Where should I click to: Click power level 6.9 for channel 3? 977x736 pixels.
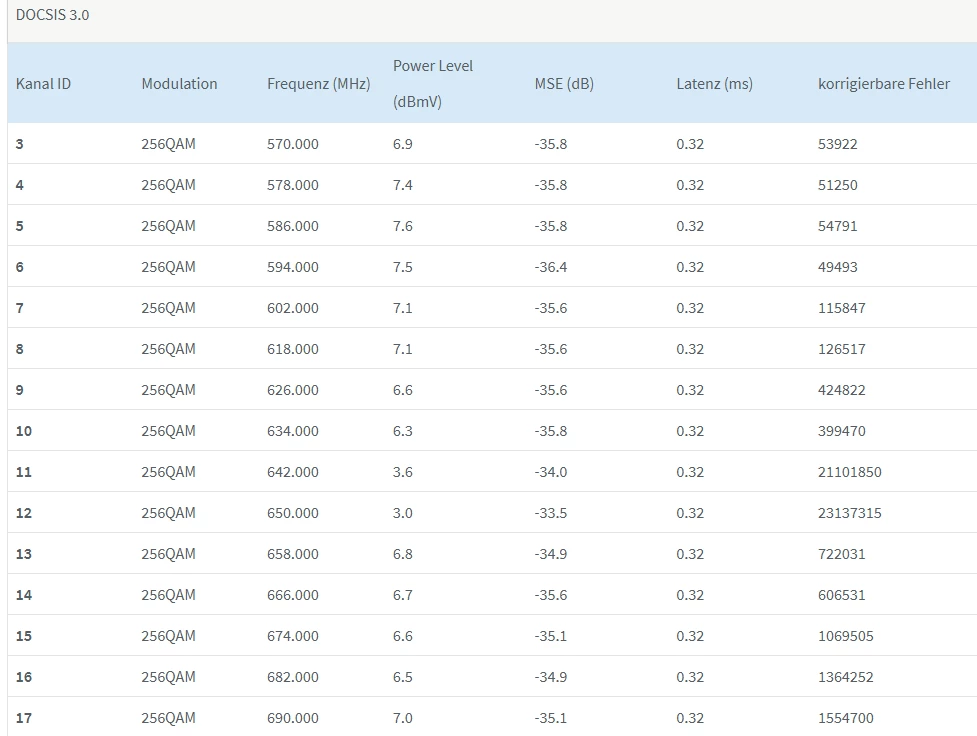point(403,144)
